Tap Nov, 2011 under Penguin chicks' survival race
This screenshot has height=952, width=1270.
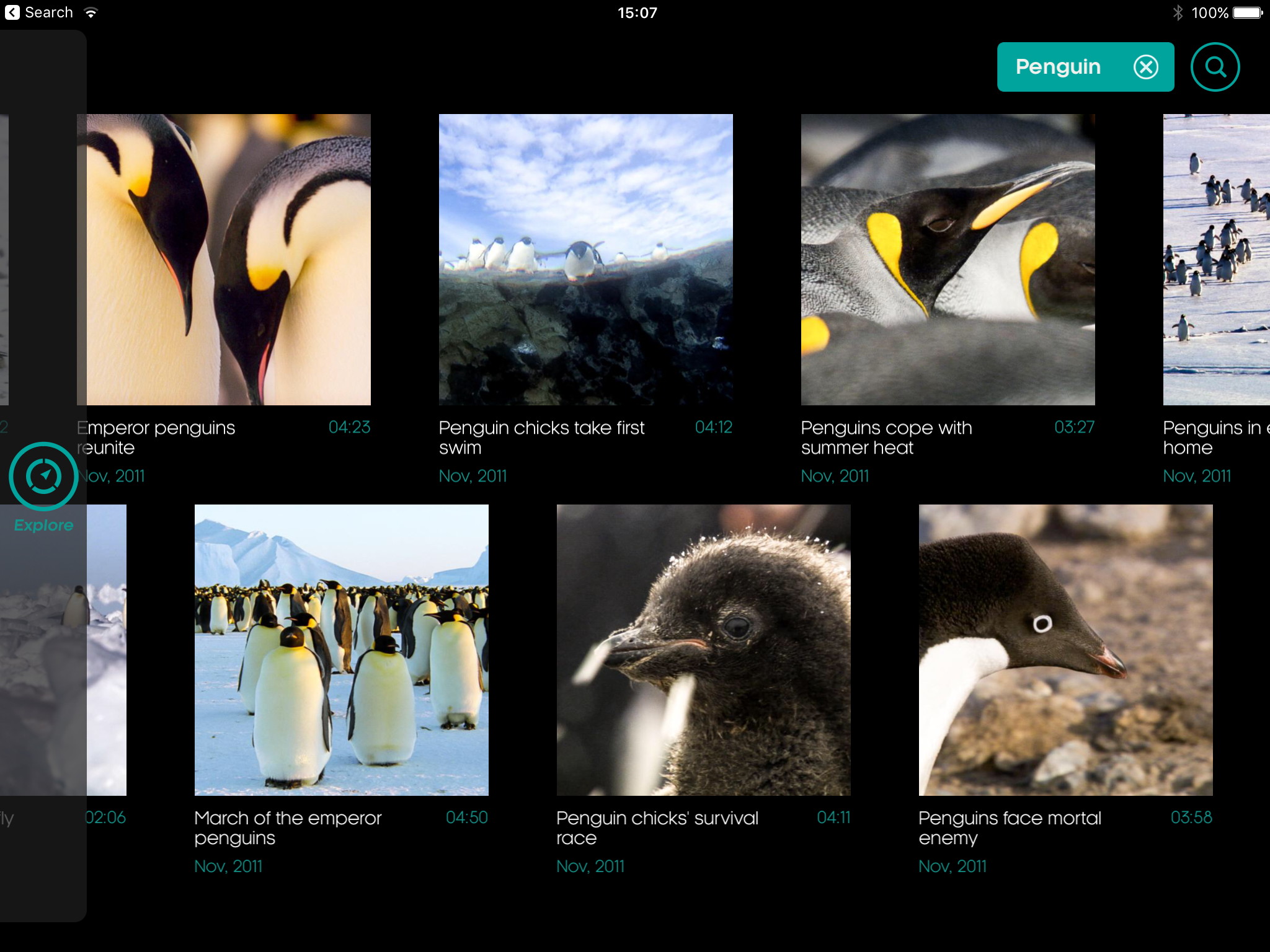pos(591,866)
